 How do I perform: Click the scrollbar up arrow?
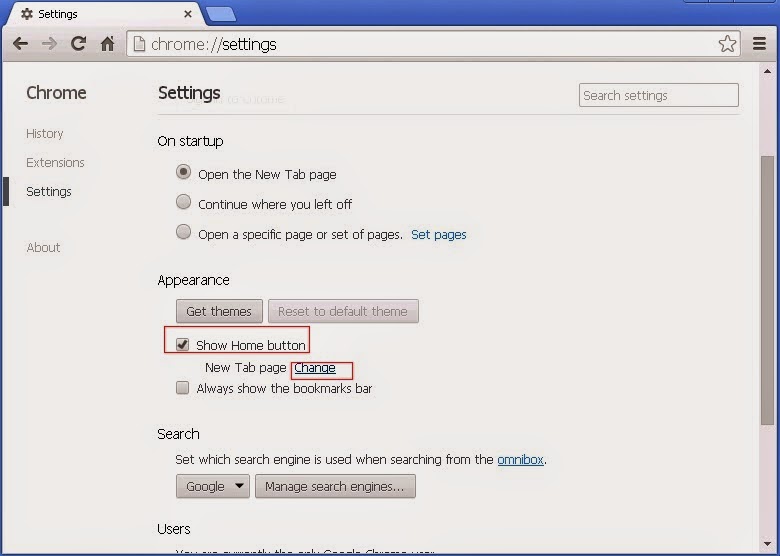767,72
